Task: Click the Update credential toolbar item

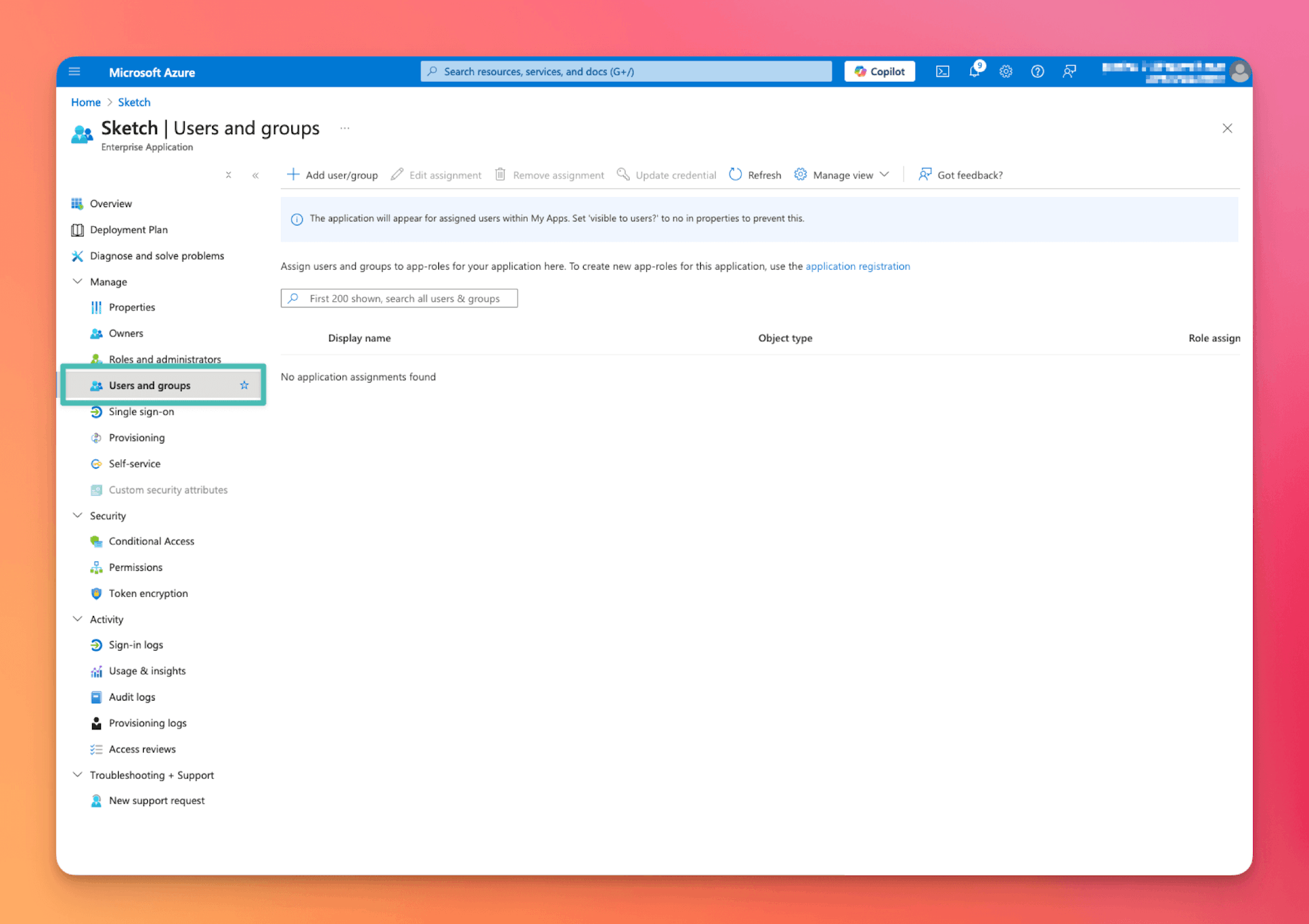Action: point(666,175)
